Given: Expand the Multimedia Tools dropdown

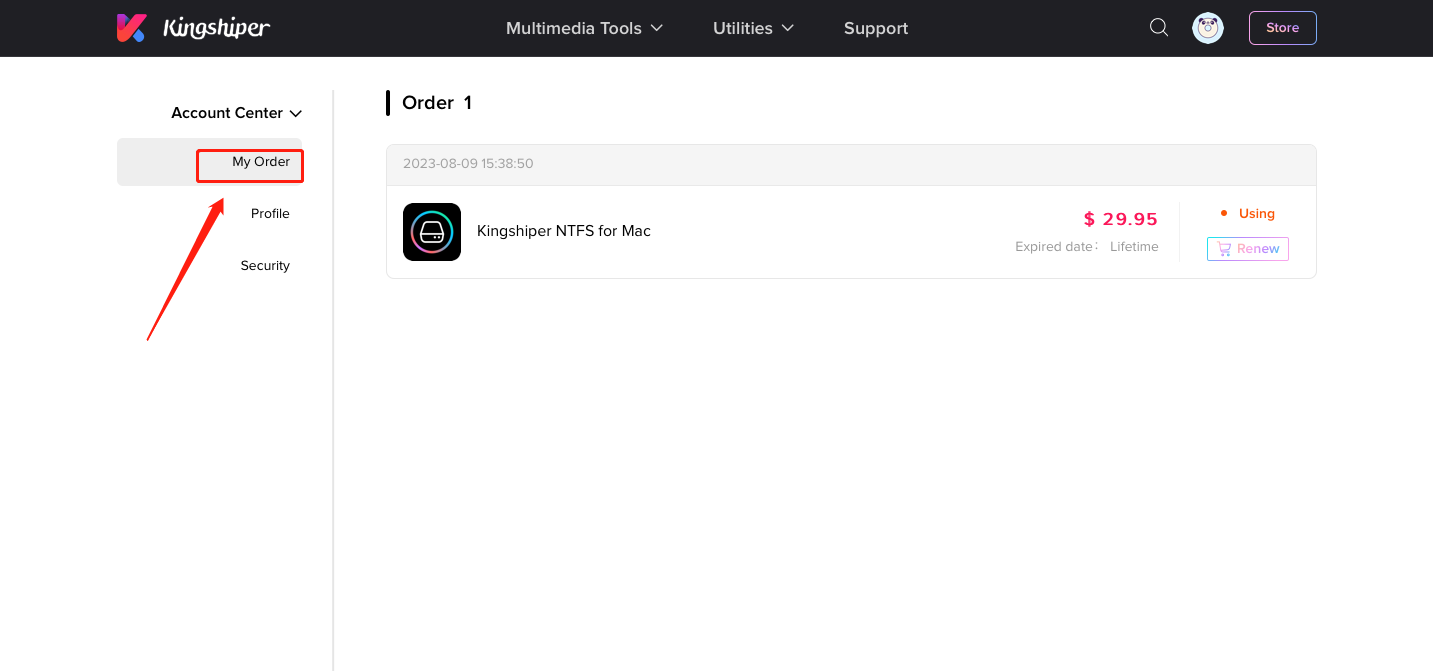Looking at the screenshot, I should [584, 28].
